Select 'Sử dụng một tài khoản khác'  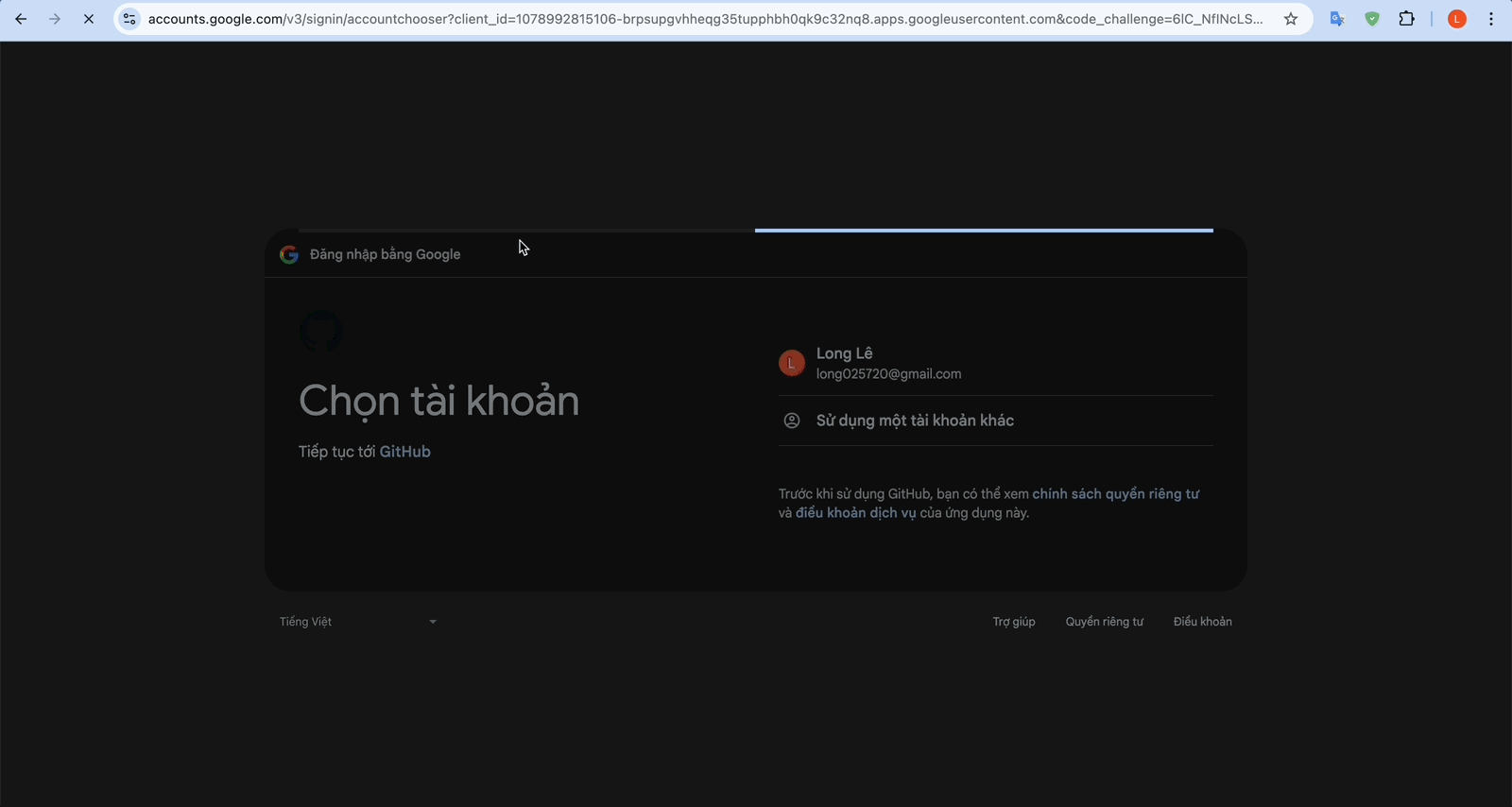tap(996, 421)
